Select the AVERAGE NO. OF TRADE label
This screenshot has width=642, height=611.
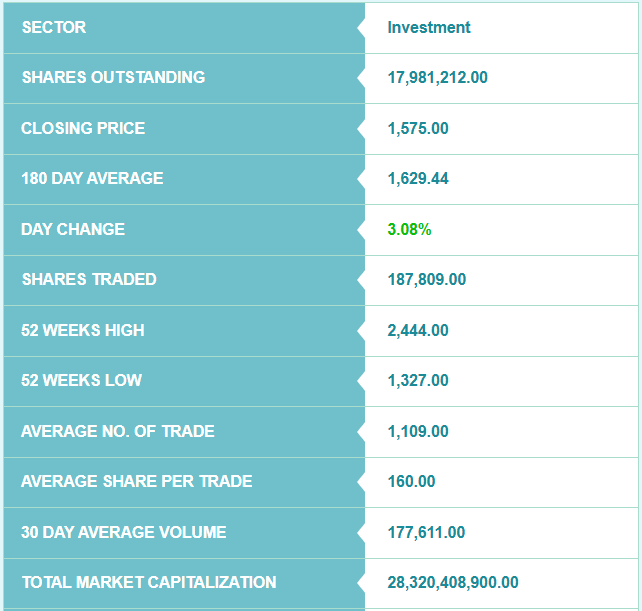click(118, 431)
